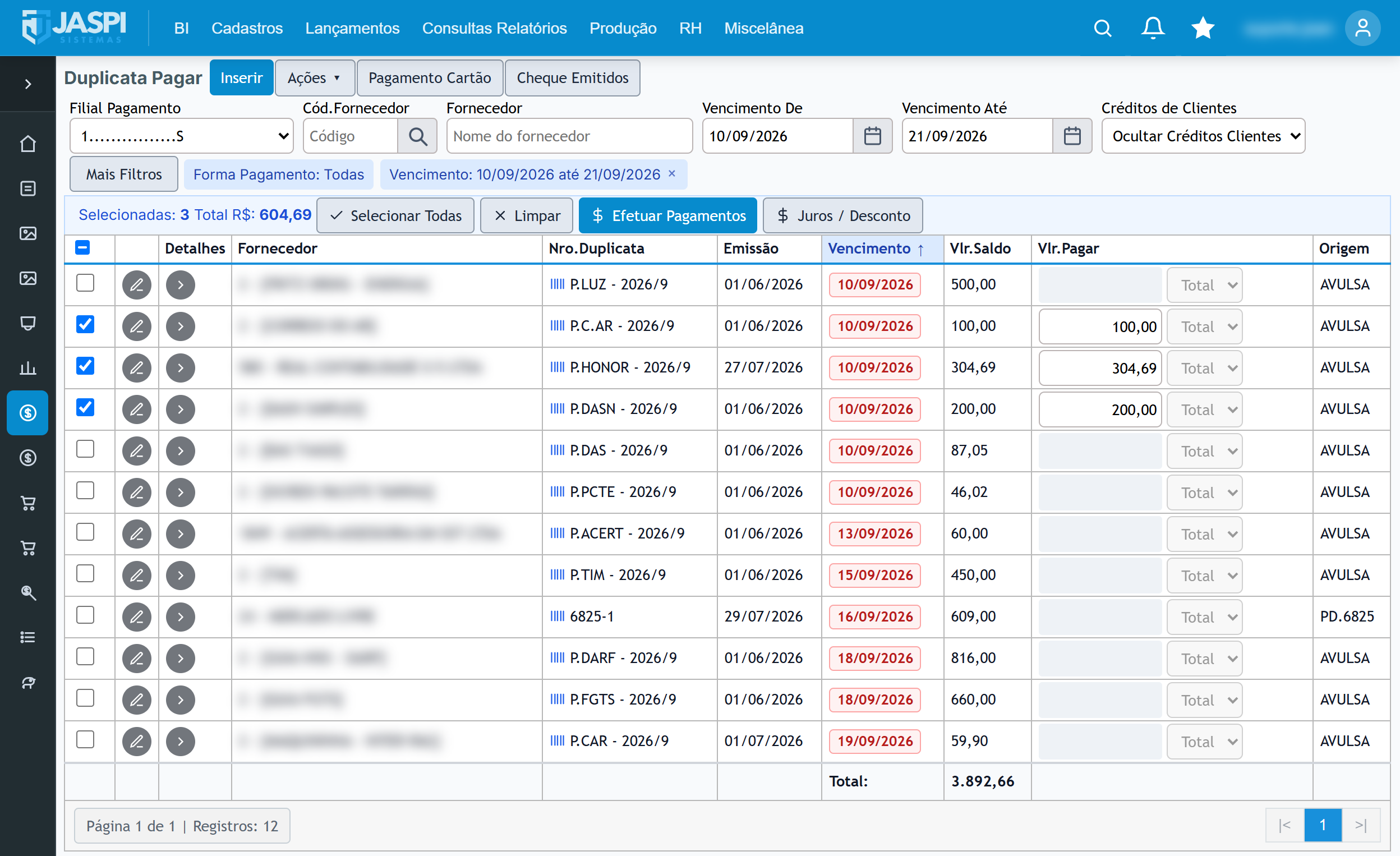Click Efetuar Pagamentos button

(667, 216)
